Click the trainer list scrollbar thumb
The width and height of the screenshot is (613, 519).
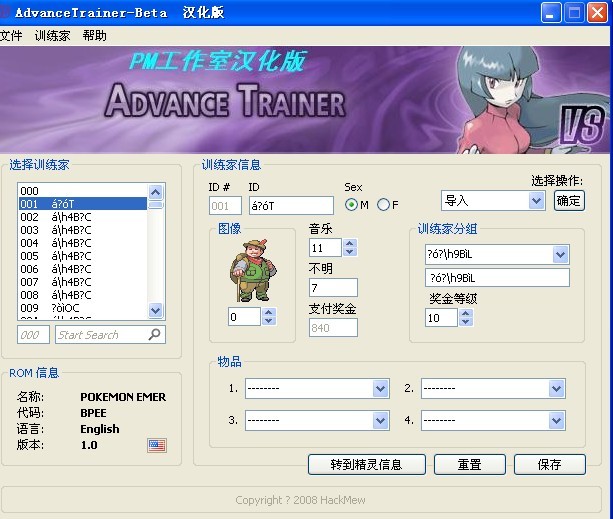[x=156, y=205]
